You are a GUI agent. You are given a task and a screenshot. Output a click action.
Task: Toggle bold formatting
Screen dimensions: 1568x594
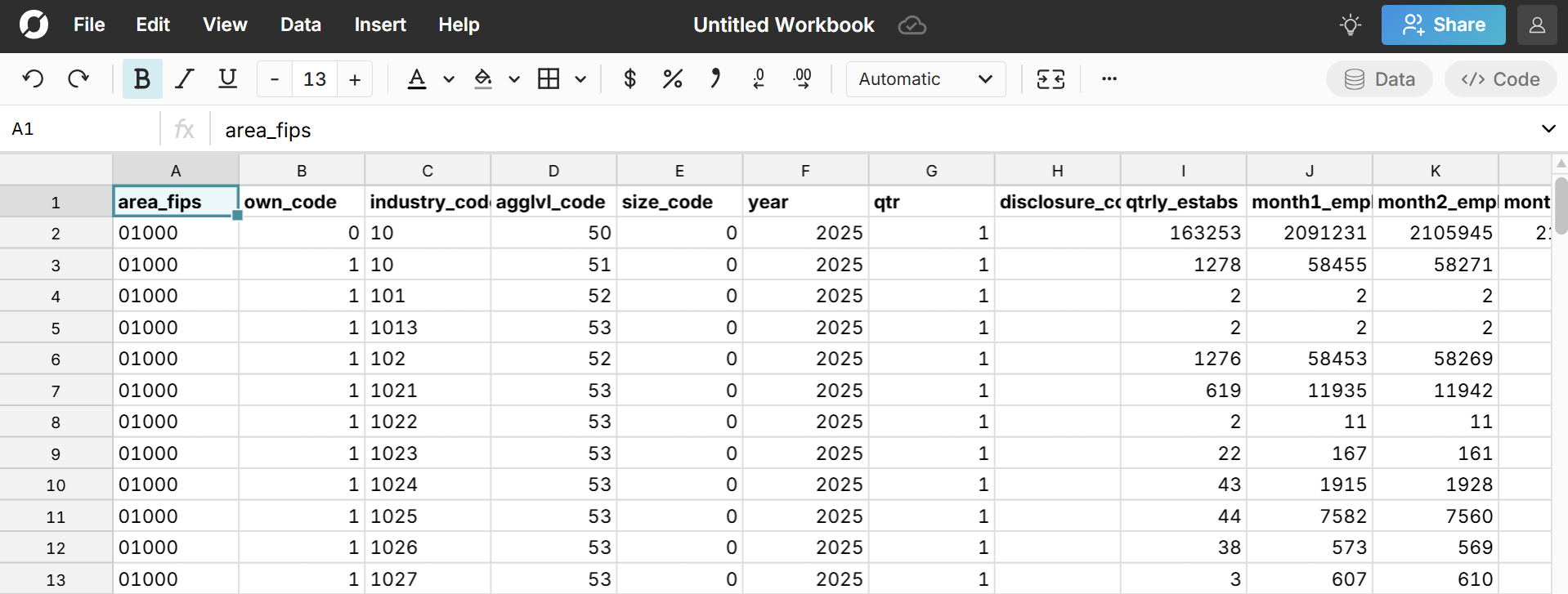pyautogui.click(x=141, y=79)
